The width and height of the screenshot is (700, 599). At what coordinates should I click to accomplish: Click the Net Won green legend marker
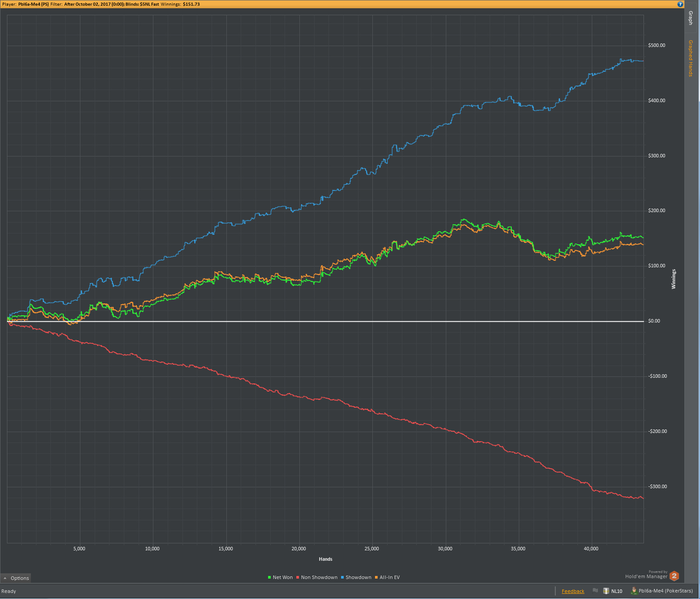pos(269,578)
